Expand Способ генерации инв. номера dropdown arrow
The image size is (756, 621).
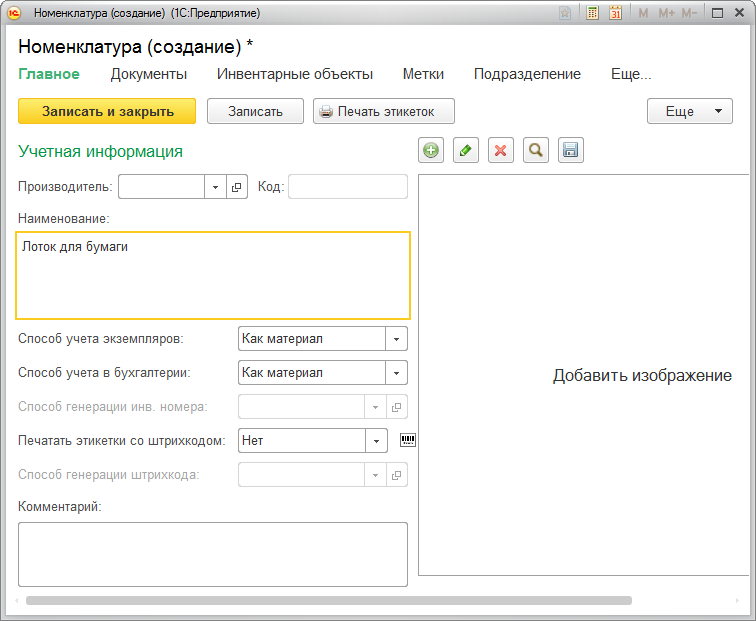(x=375, y=407)
